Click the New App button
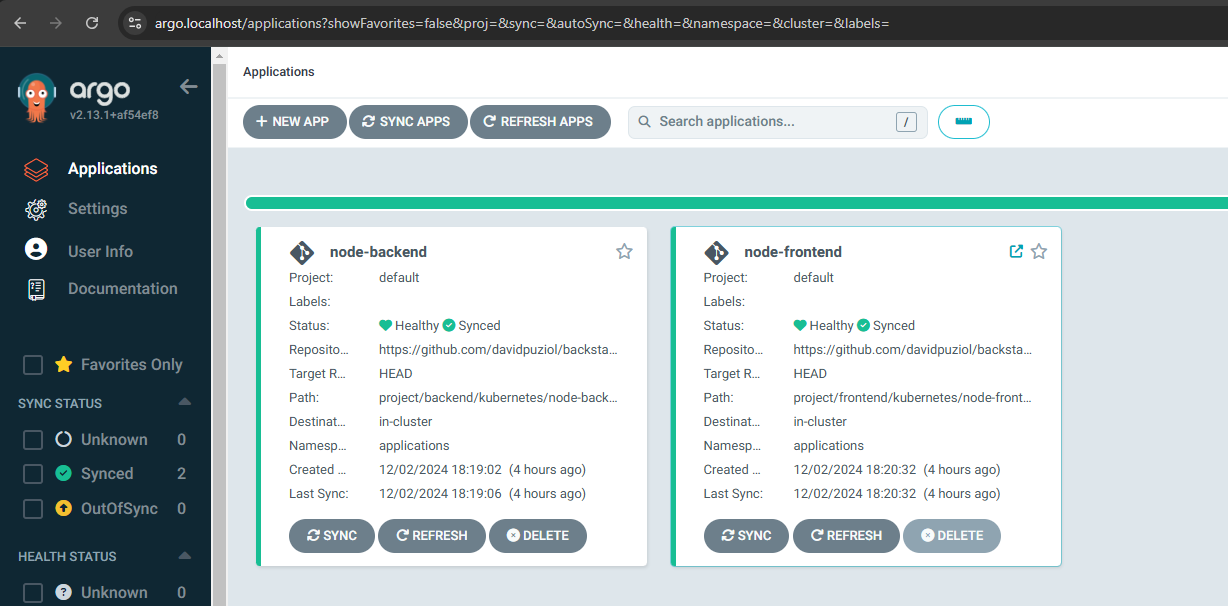1228x606 pixels. (x=293, y=122)
